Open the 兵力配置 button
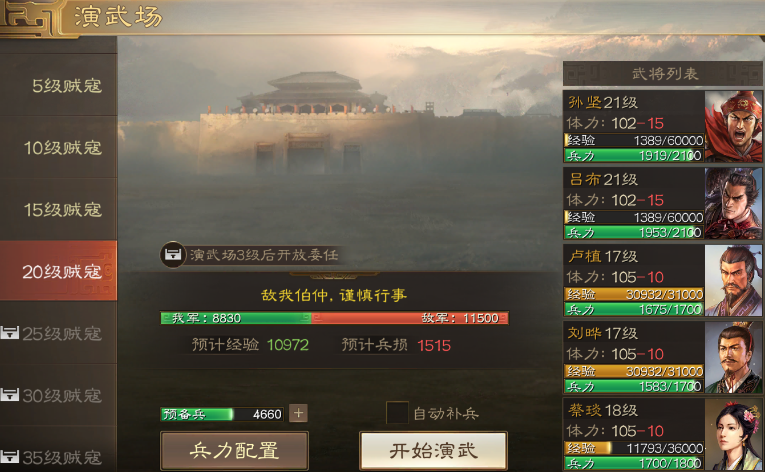The height and width of the screenshot is (472, 765). [x=235, y=451]
